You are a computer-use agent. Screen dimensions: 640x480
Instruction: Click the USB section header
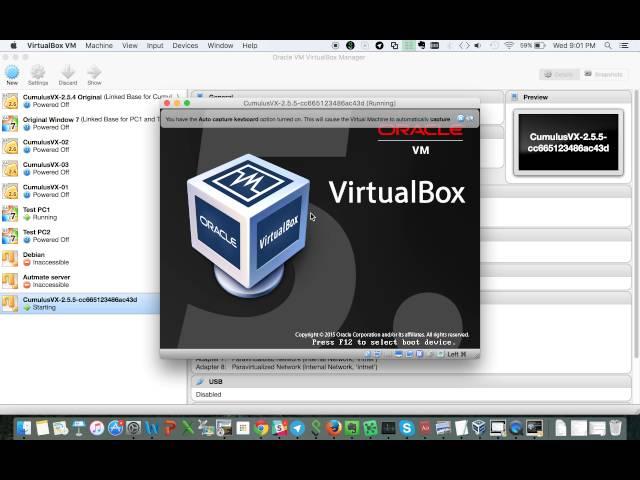[x=411, y=382]
